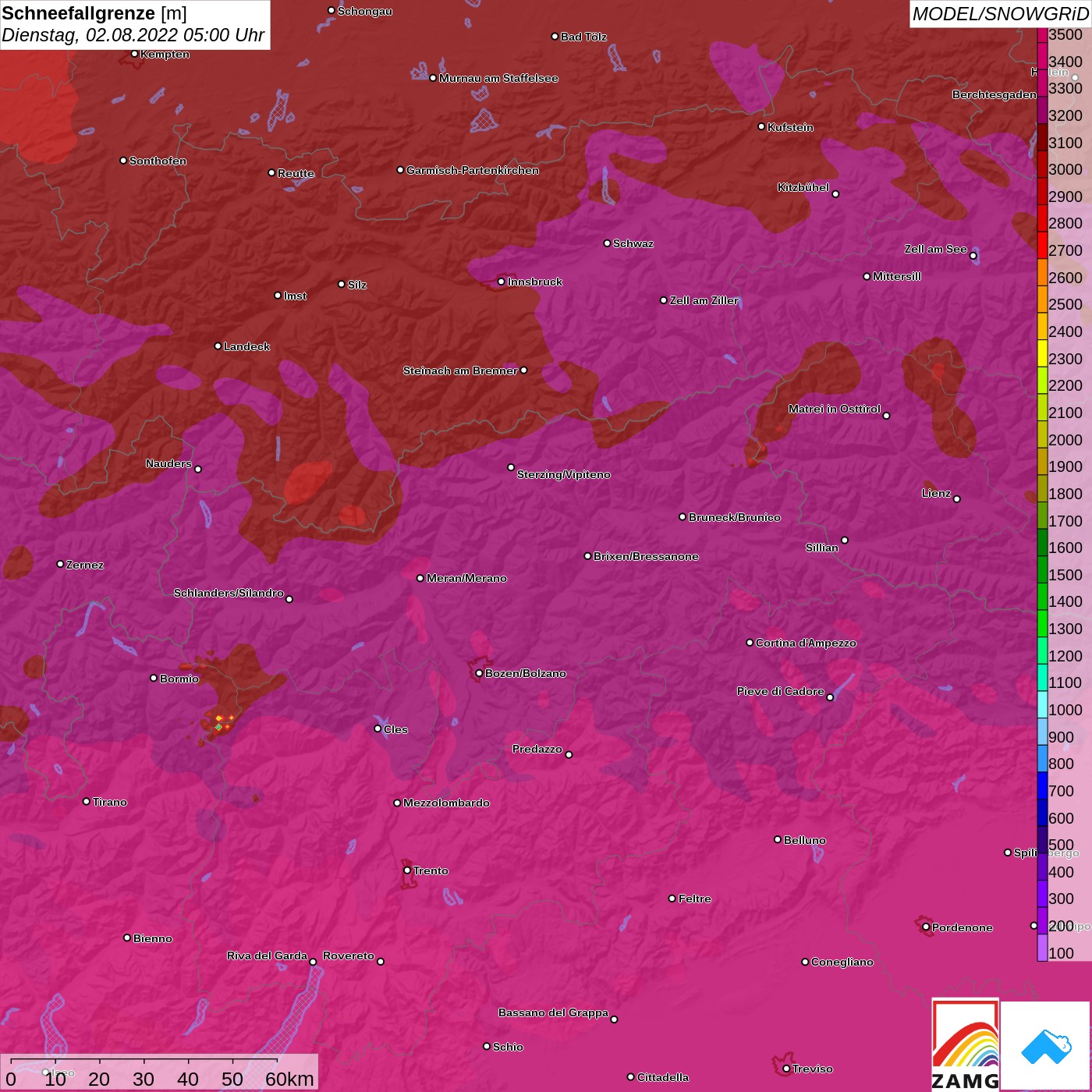
Task: Click the Meran/Merano label
Action: (x=466, y=578)
